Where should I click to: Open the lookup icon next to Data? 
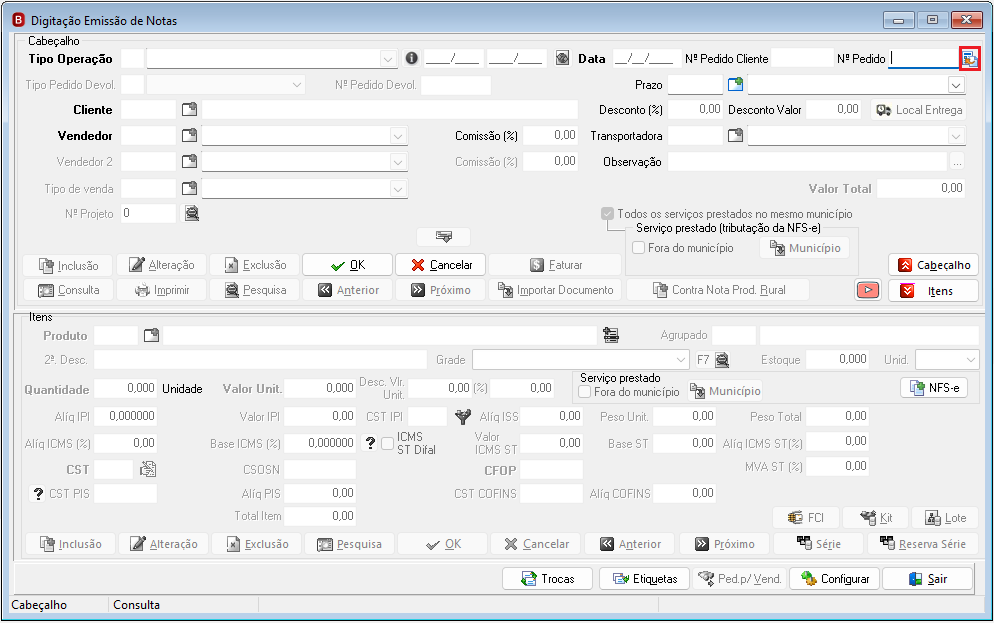coord(562,58)
